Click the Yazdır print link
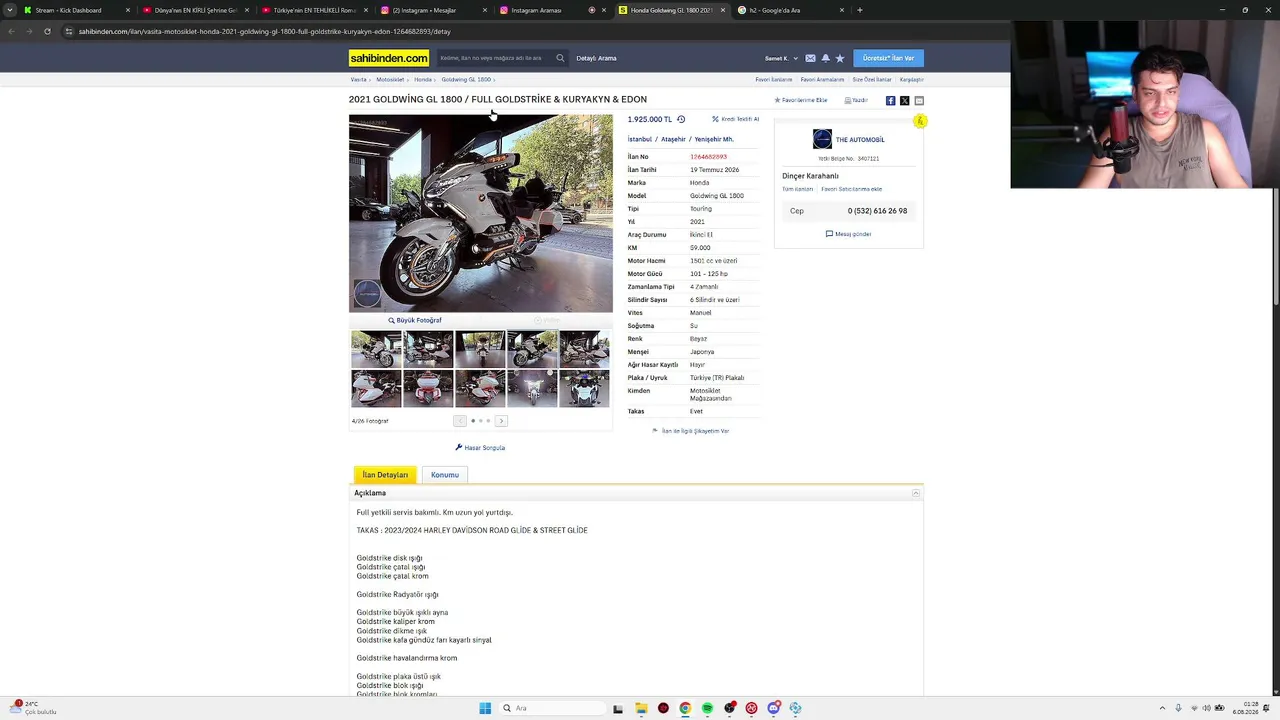1280x720 pixels. click(x=856, y=100)
